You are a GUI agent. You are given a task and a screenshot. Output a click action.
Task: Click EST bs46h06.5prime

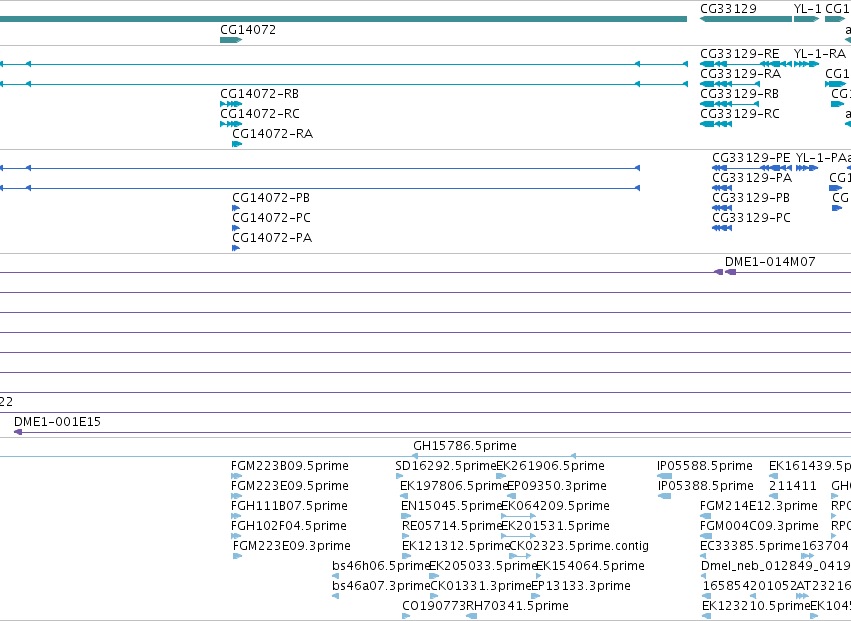(380, 566)
